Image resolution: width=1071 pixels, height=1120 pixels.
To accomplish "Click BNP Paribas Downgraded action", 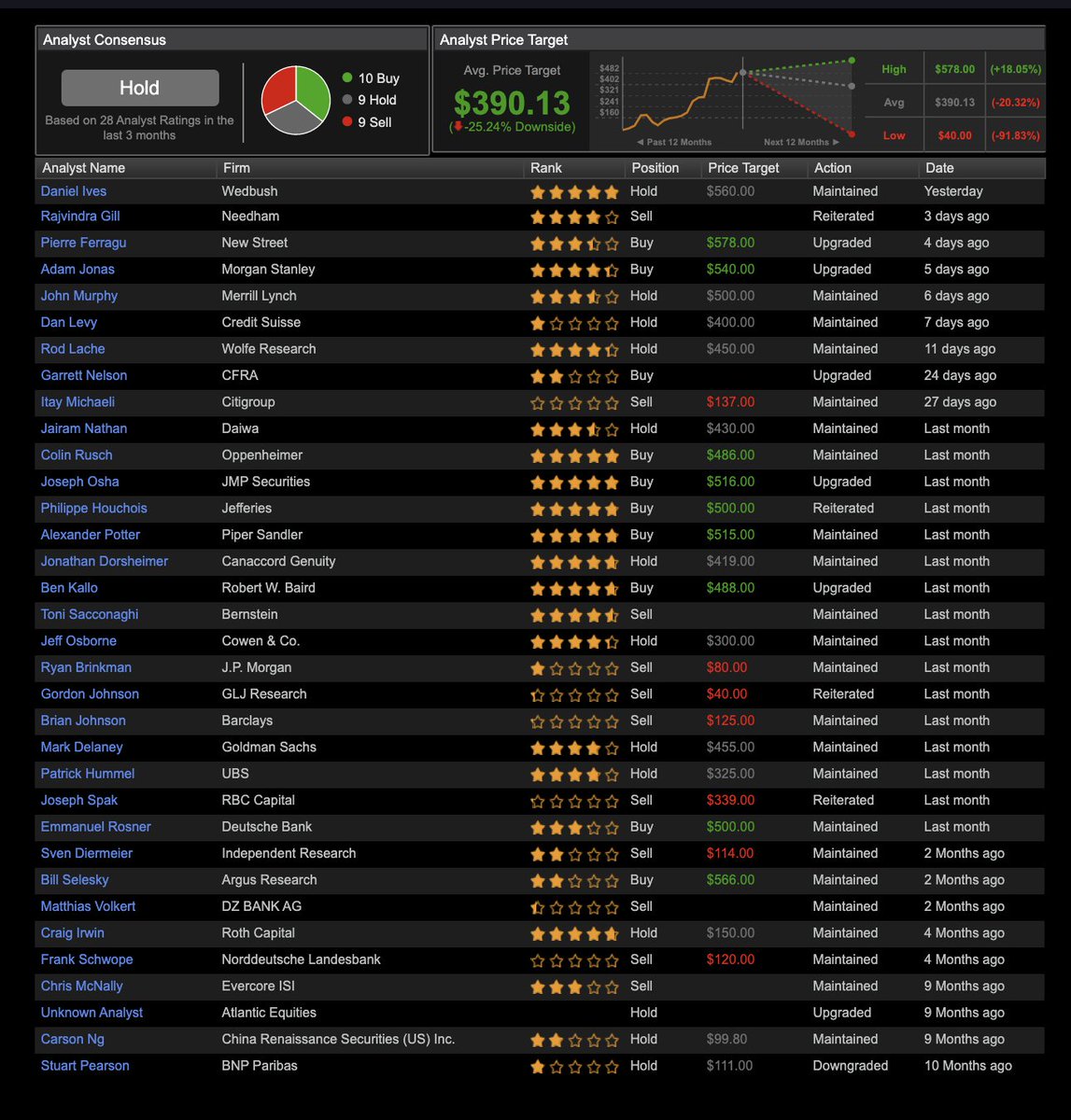I will click(850, 1066).
